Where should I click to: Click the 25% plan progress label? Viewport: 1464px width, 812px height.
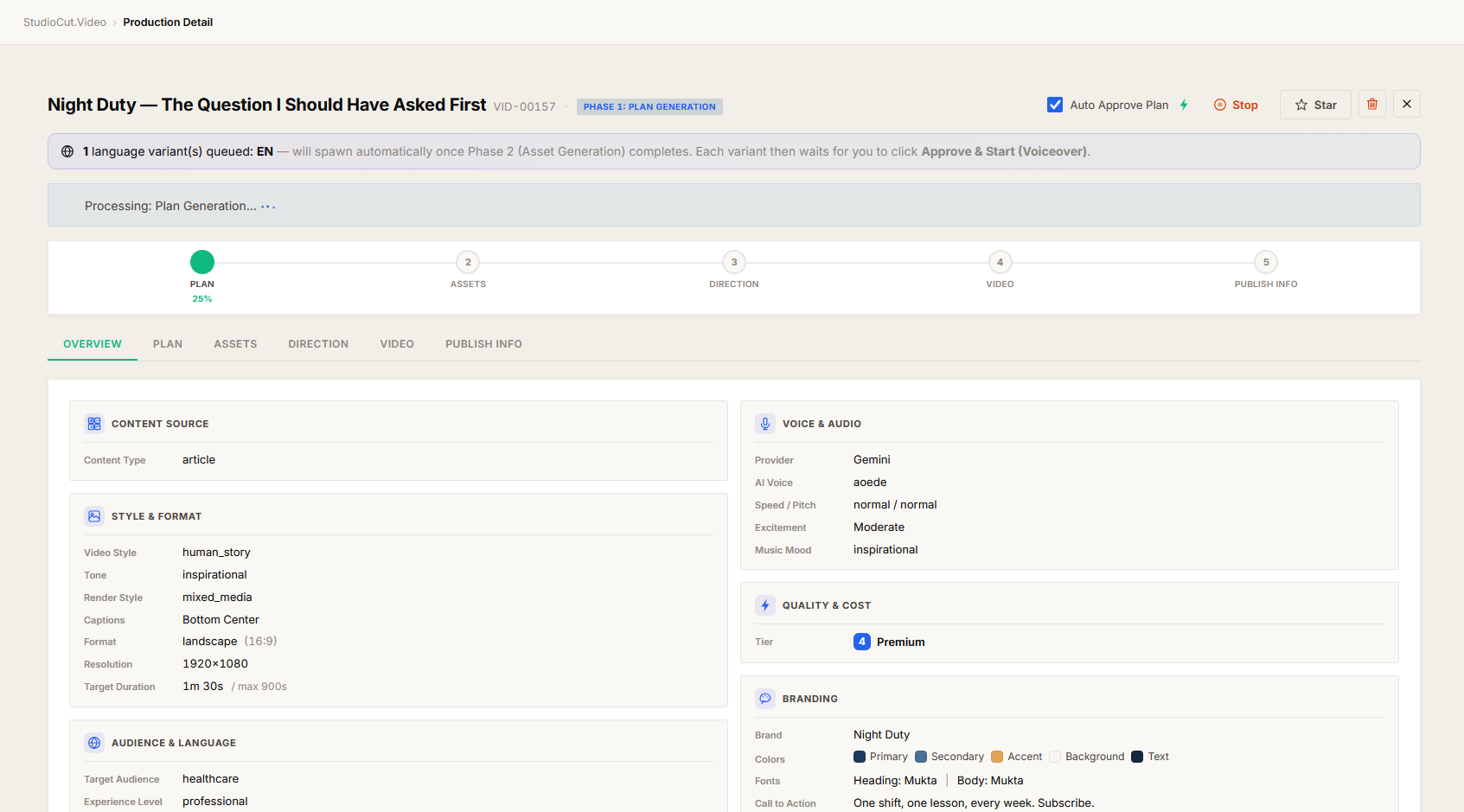click(202, 299)
